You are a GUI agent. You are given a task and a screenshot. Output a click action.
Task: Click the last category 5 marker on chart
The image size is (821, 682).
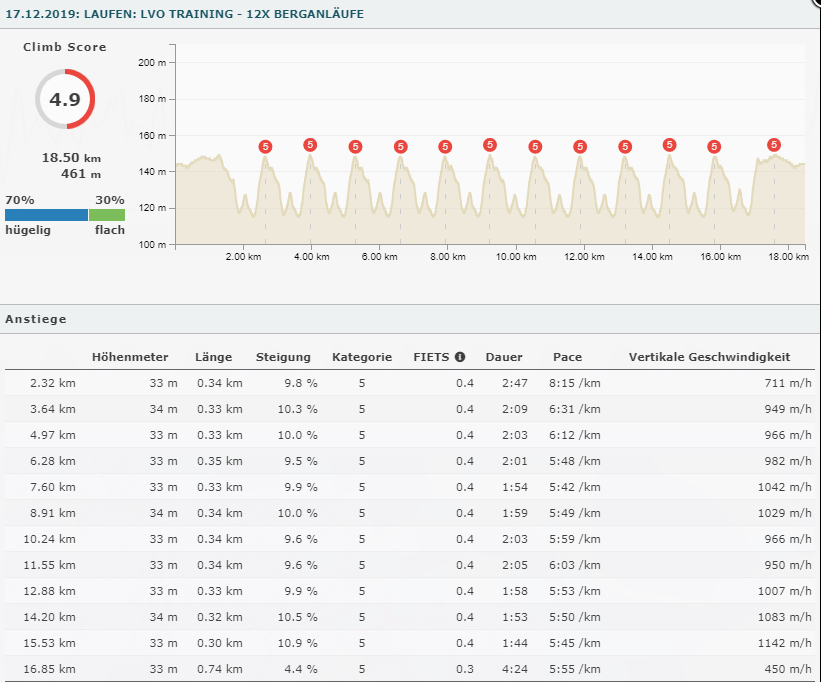tap(774, 145)
